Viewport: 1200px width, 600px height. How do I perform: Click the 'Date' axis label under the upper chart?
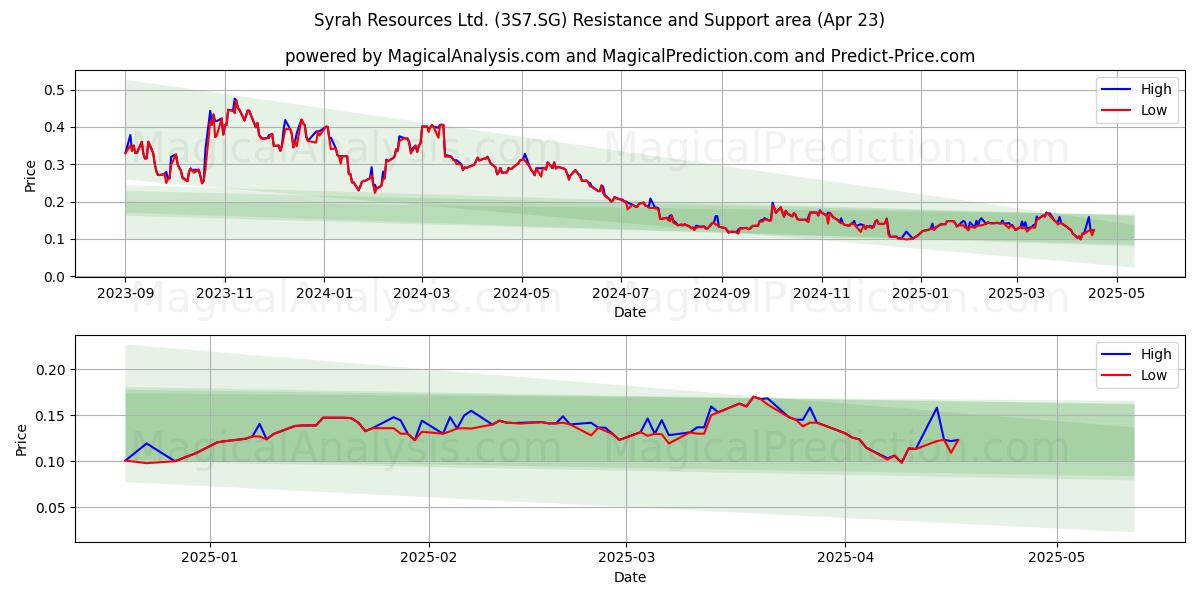coord(630,312)
